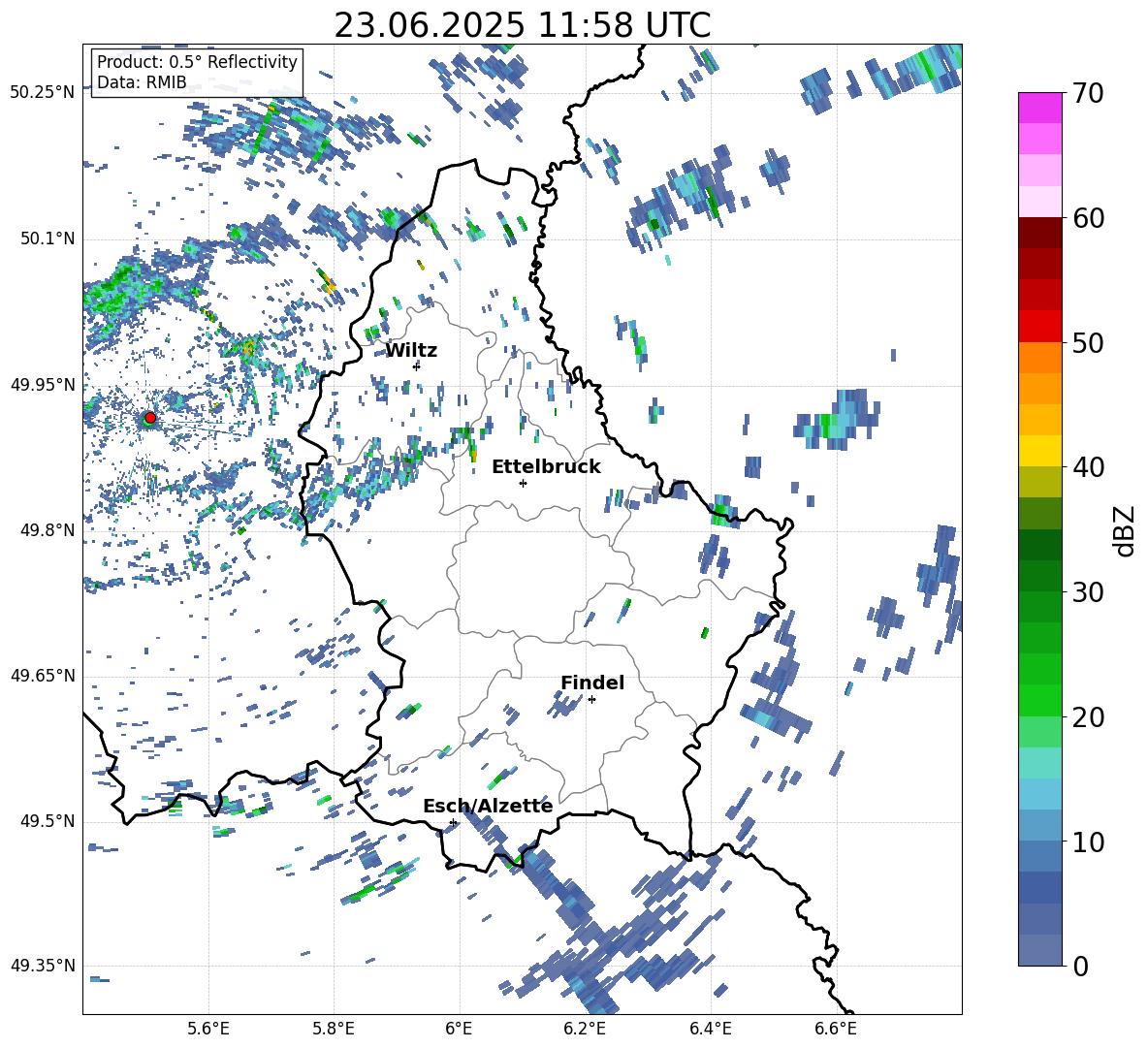Click the 6.6°E longitude tick label
Screen dimensions: 1148x1048
click(x=836, y=1029)
